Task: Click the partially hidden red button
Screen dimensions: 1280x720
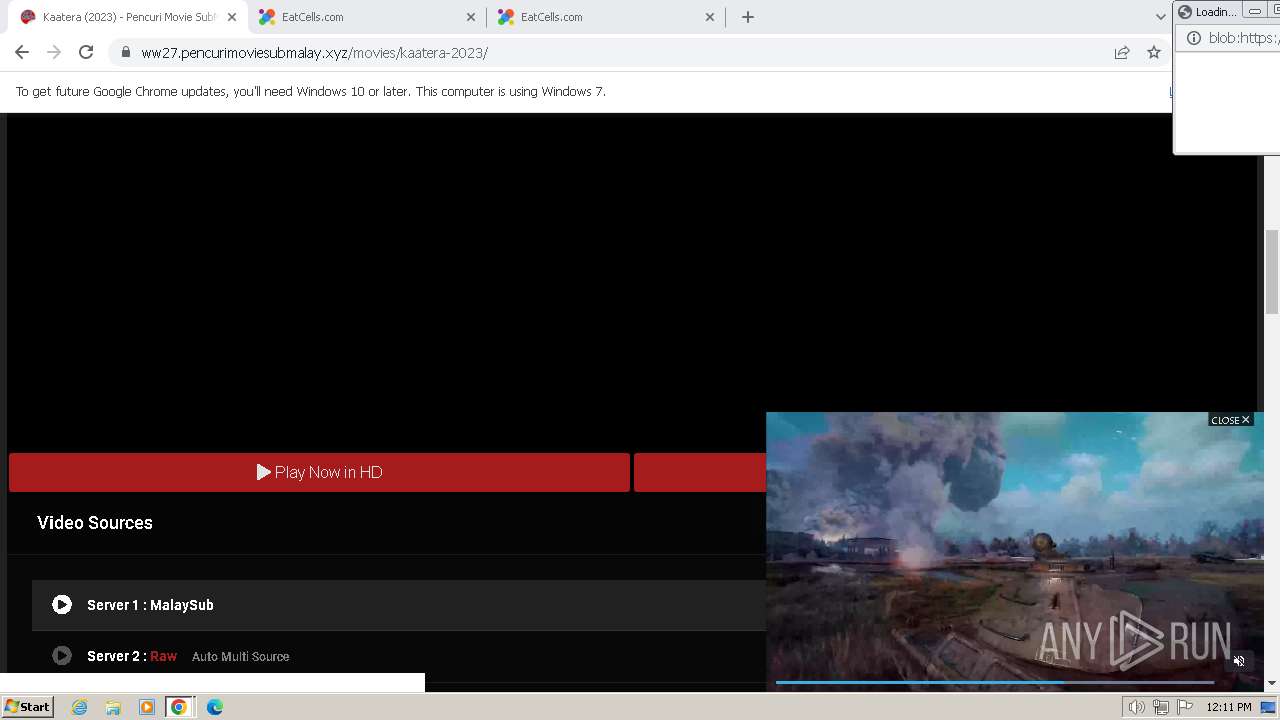Action: pos(700,472)
